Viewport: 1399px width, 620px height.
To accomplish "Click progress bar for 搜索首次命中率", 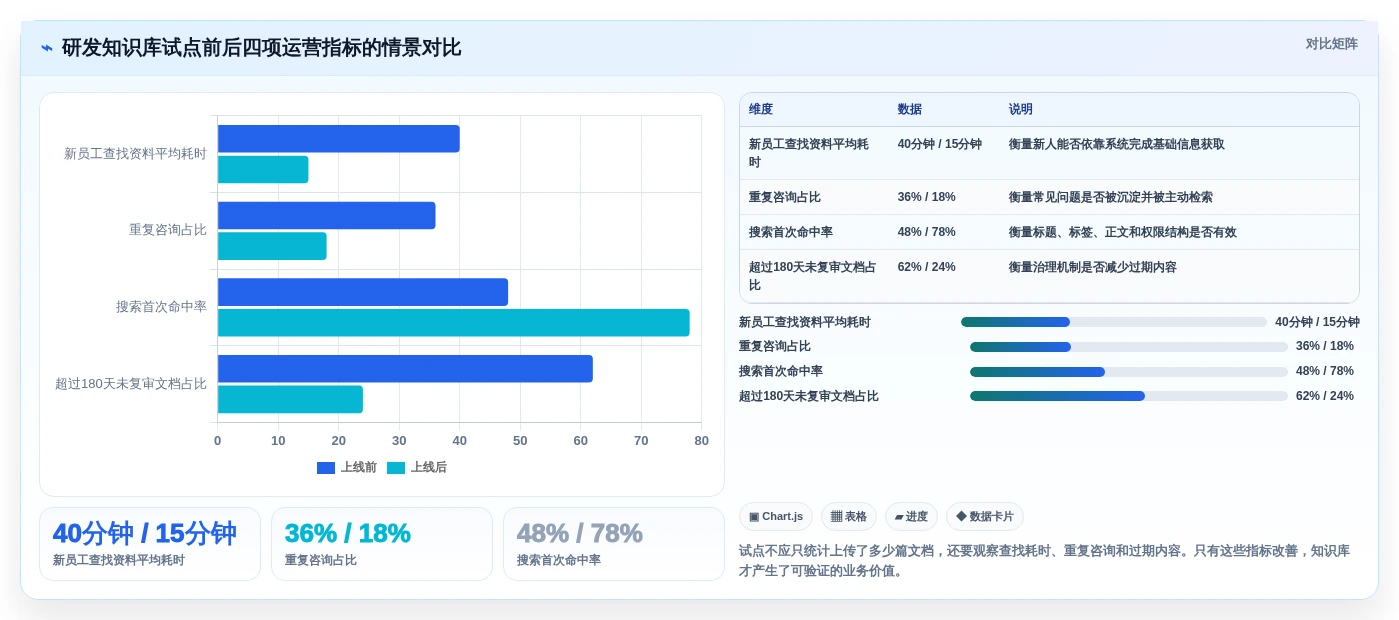I will (x=1129, y=372).
